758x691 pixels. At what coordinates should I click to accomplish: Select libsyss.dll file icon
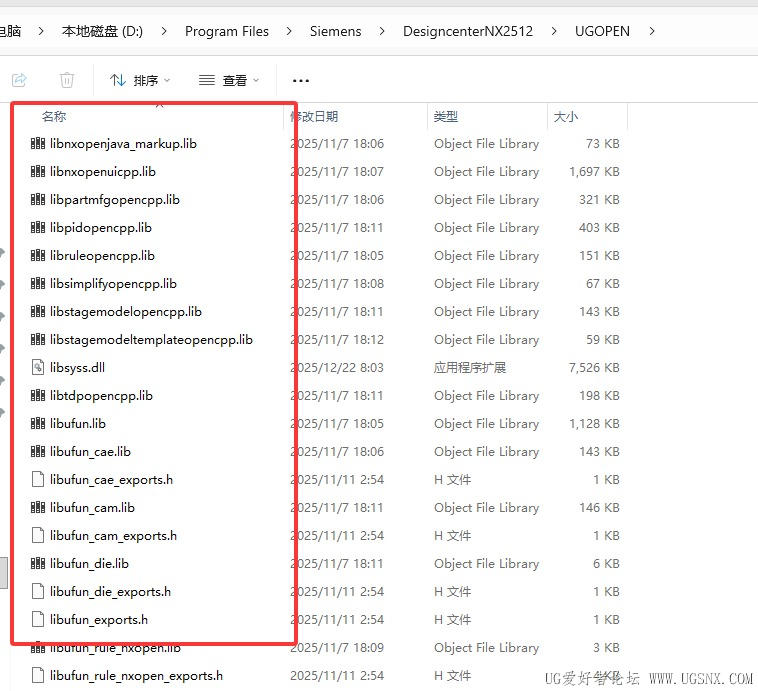38,368
